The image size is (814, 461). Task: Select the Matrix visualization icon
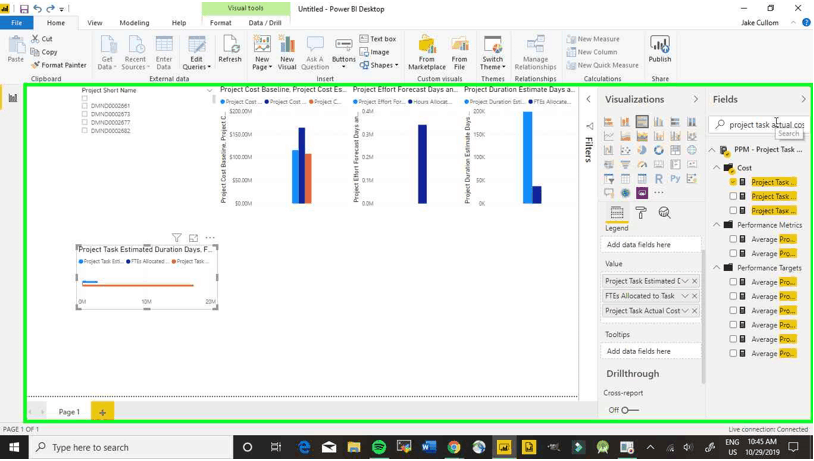click(642, 179)
